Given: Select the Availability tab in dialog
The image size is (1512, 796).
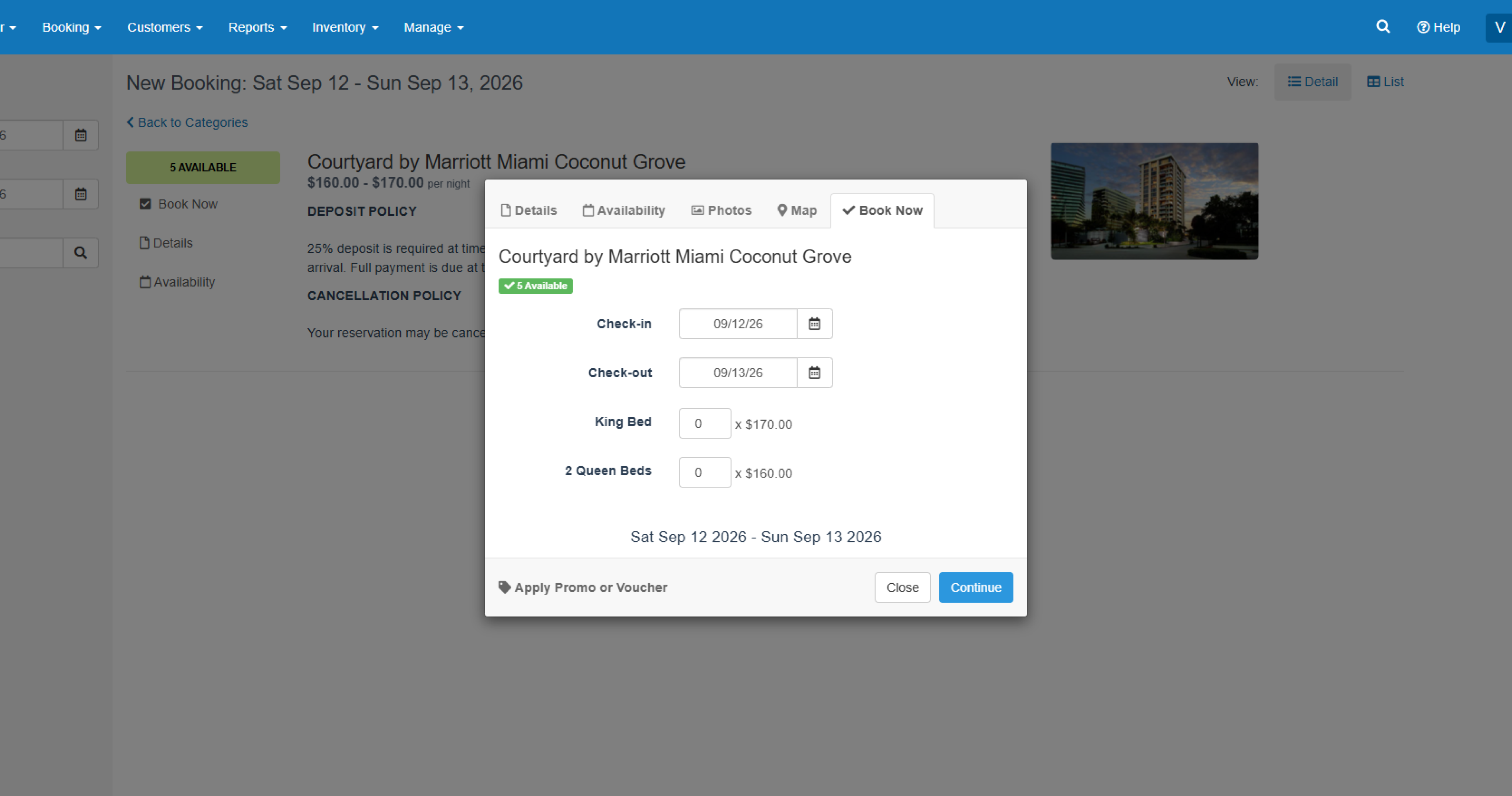Looking at the screenshot, I should pyautogui.click(x=624, y=210).
